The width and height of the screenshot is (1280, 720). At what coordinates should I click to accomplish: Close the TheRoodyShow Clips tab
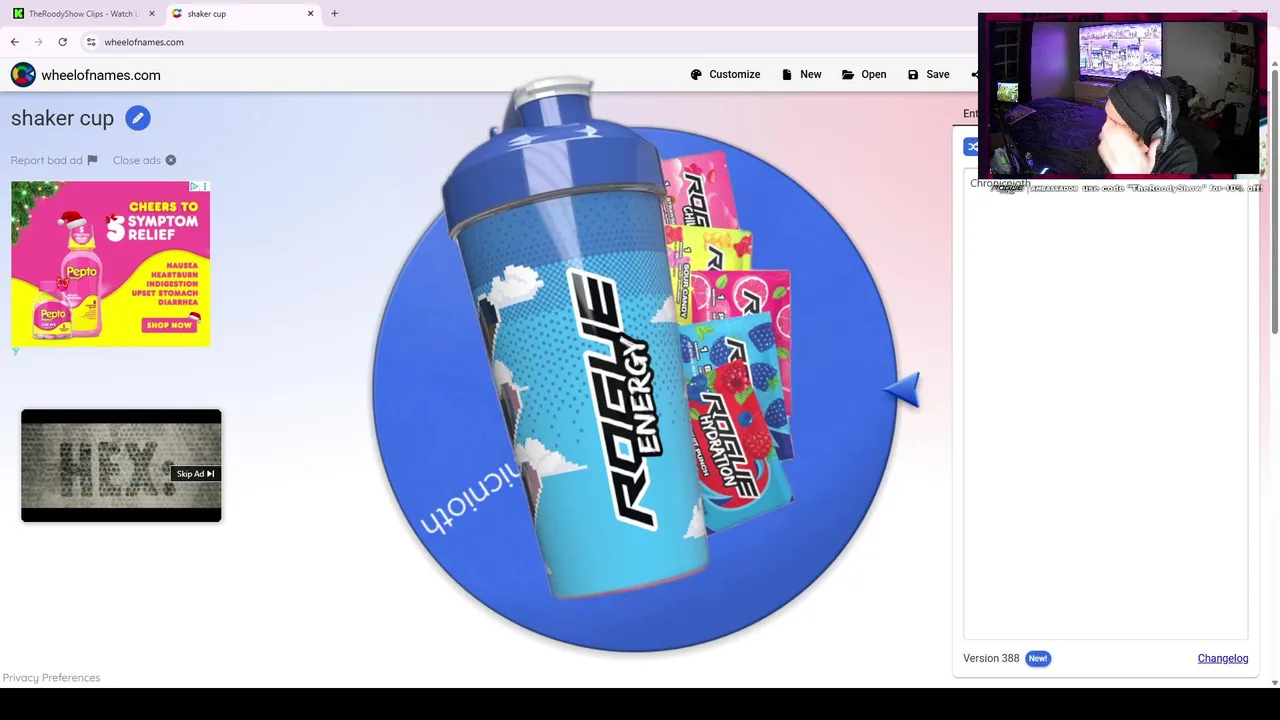152,14
